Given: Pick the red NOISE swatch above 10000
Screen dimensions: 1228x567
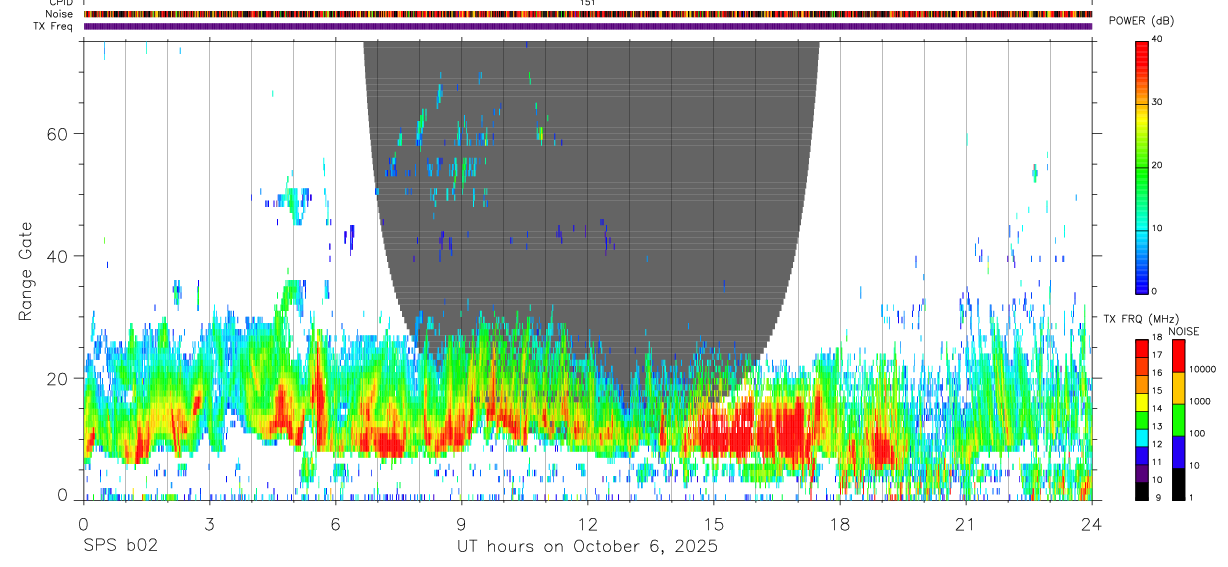Looking at the screenshot, I should (x=1178, y=356).
